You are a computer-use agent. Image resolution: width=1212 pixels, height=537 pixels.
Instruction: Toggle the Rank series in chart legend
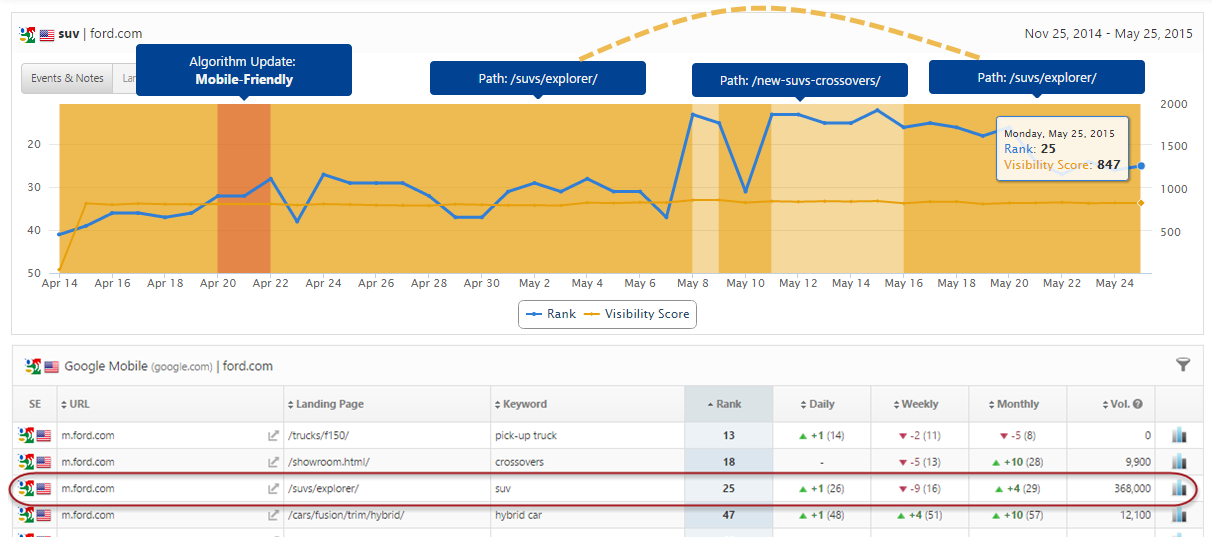[x=550, y=314]
